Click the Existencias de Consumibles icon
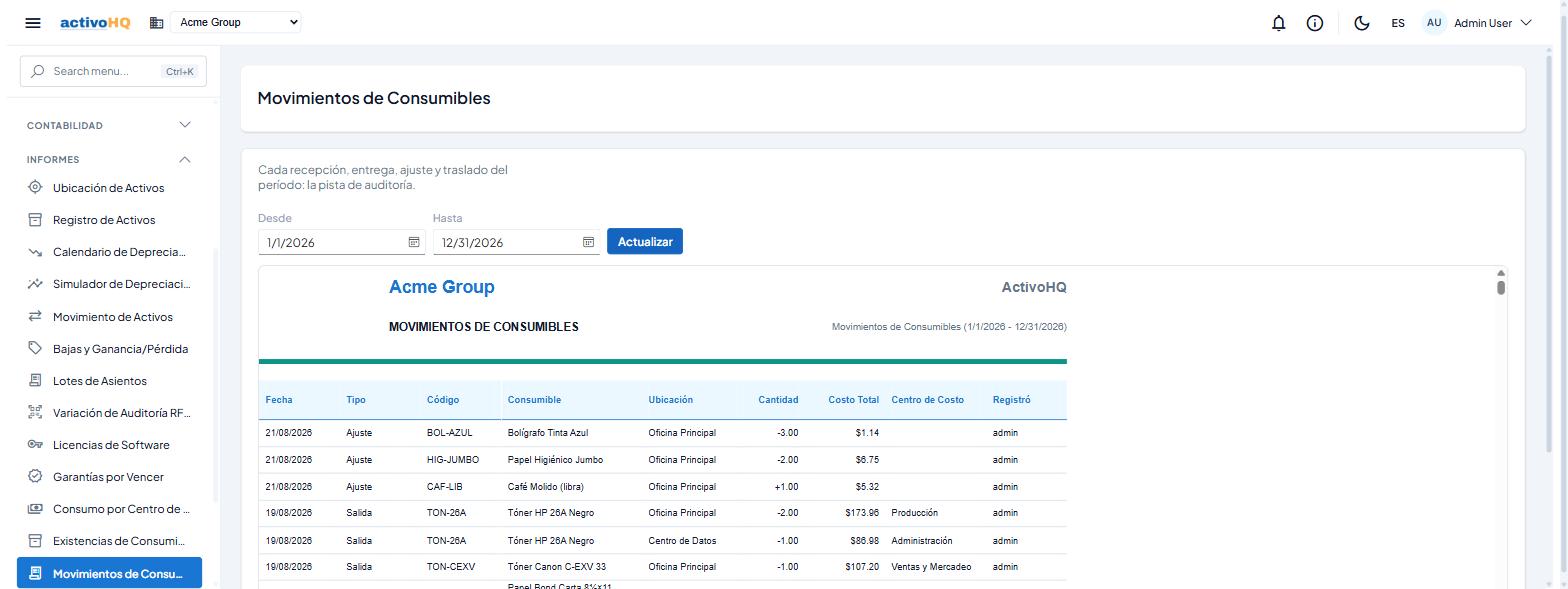 35,540
